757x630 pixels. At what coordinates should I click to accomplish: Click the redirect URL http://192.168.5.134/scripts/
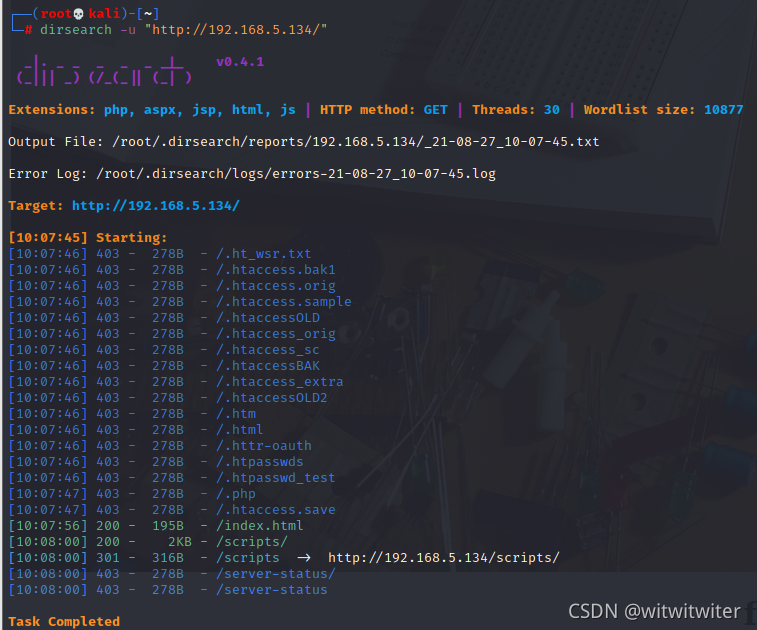(444, 558)
